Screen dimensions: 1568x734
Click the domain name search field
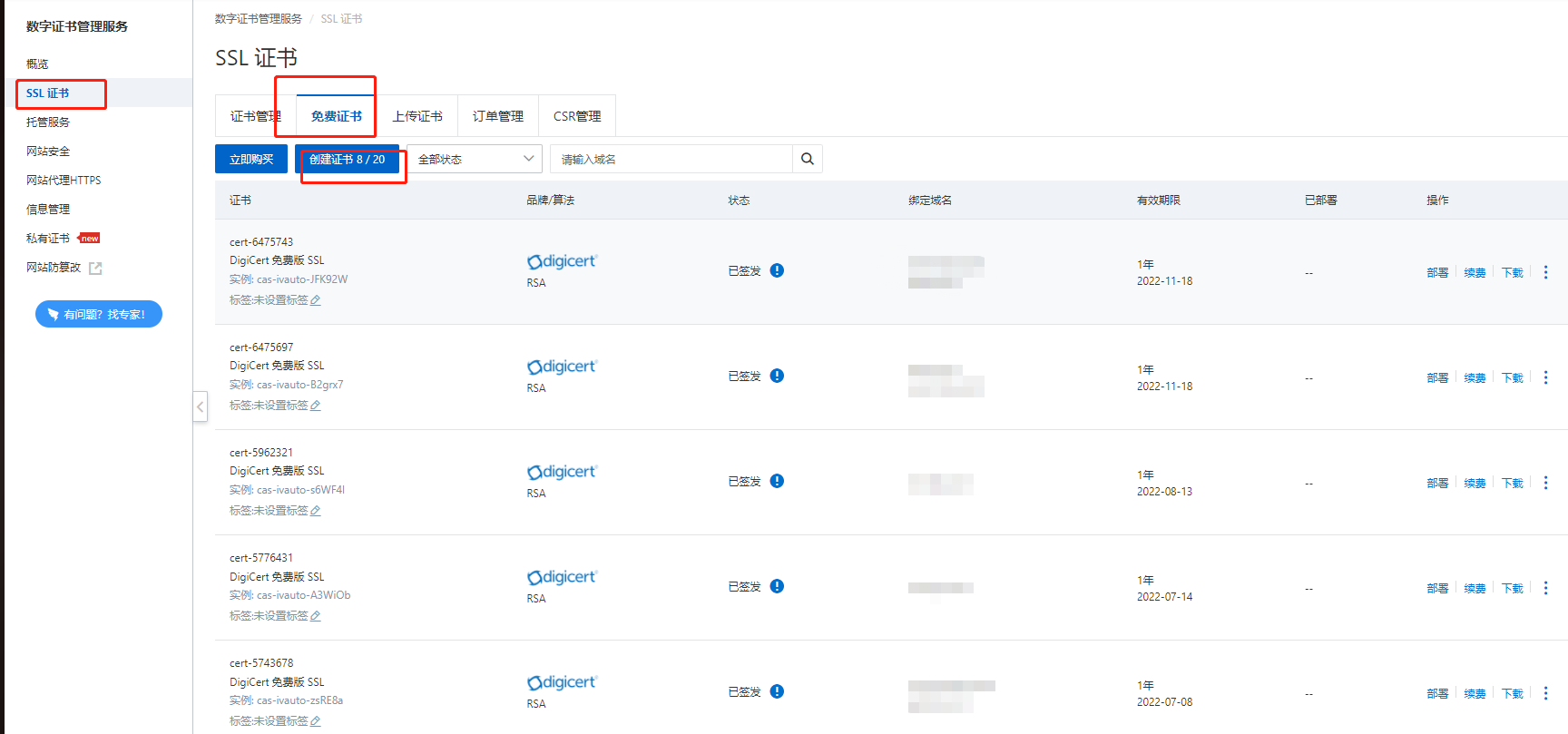671,159
